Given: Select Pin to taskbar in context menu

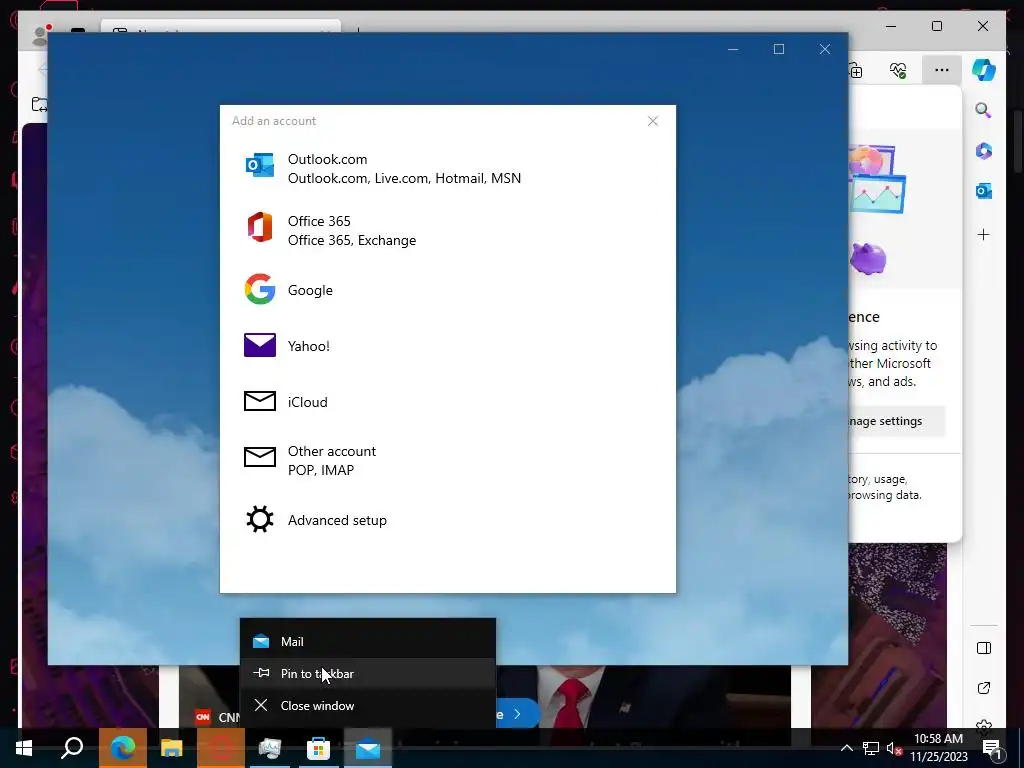Looking at the screenshot, I should 368,673.
